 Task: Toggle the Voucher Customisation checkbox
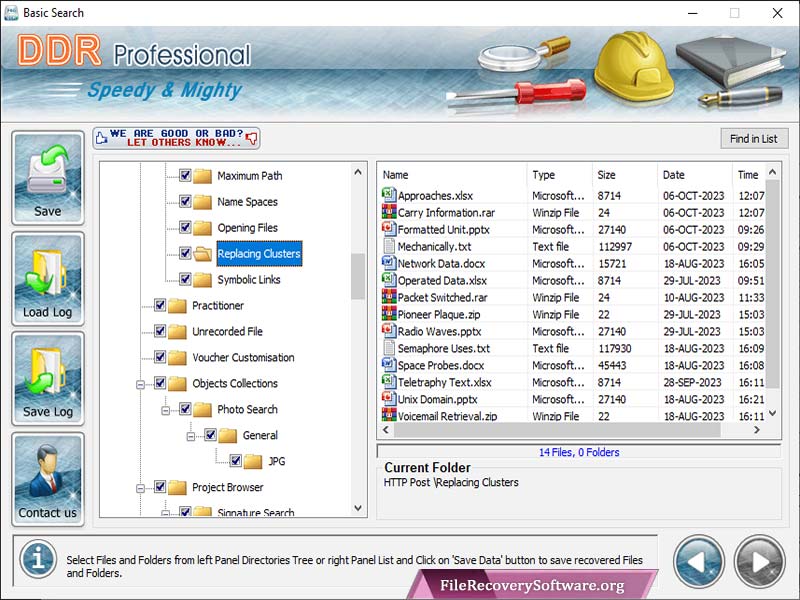pos(160,357)
